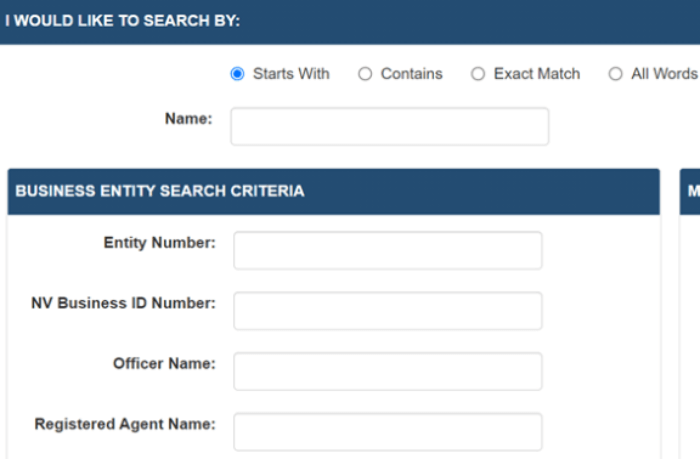Click the 'Registered Agent Name:' label
This screenshot has height=459, width=700.
click(125, 424)
